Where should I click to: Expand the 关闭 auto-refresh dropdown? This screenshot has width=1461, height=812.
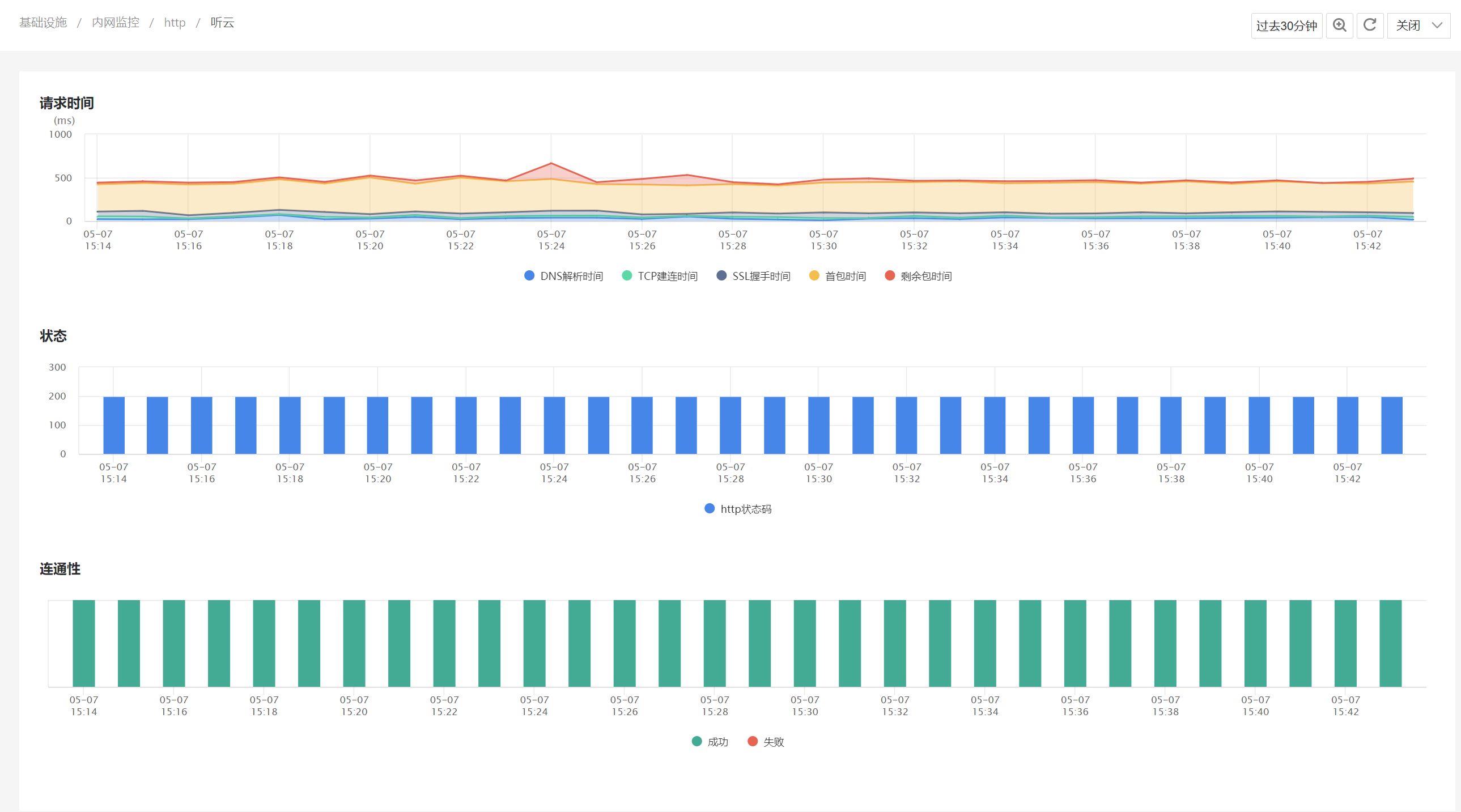pos(1418,25)
